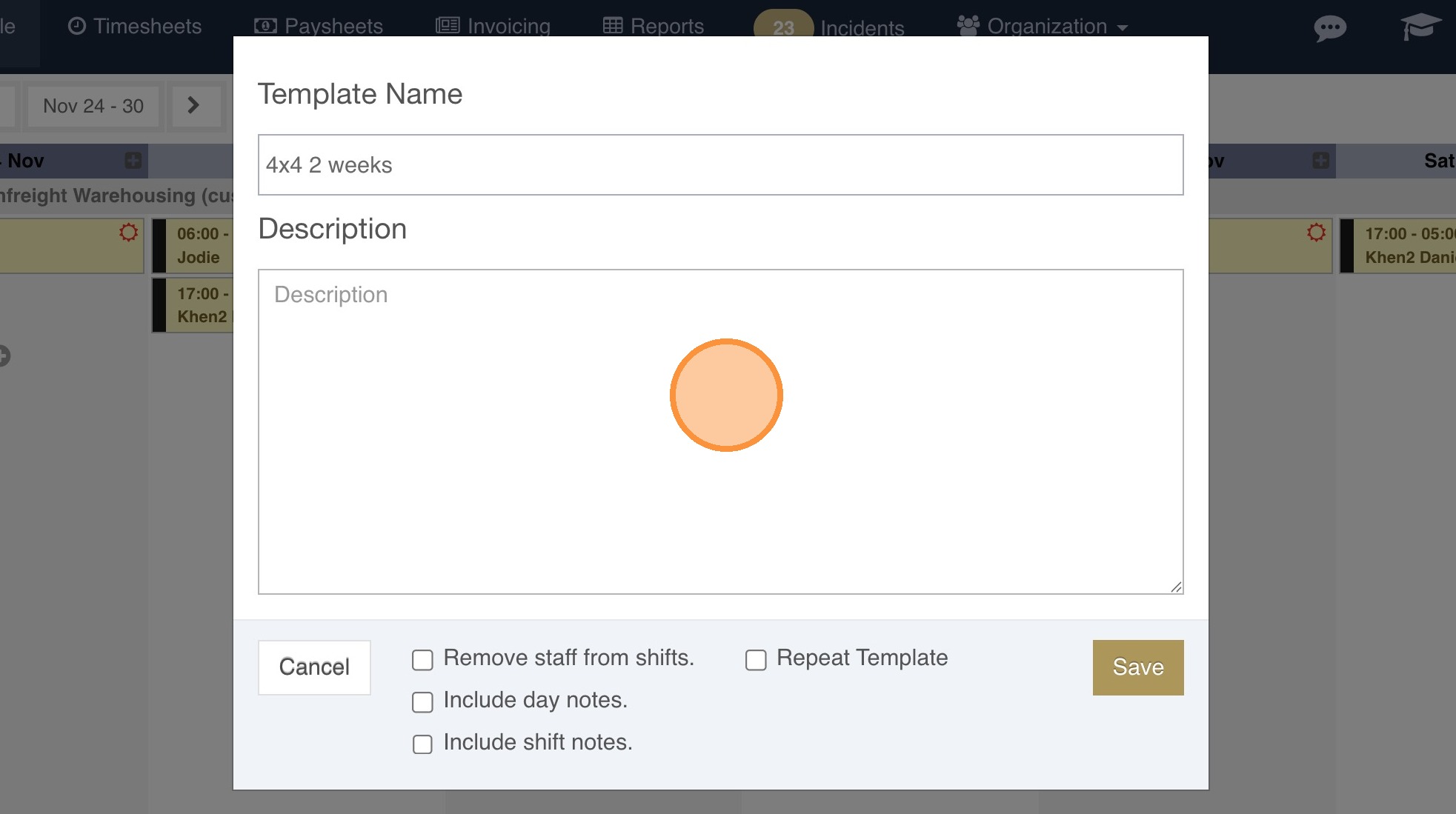Enable the Repeat Template checkbox

point(756,660)
